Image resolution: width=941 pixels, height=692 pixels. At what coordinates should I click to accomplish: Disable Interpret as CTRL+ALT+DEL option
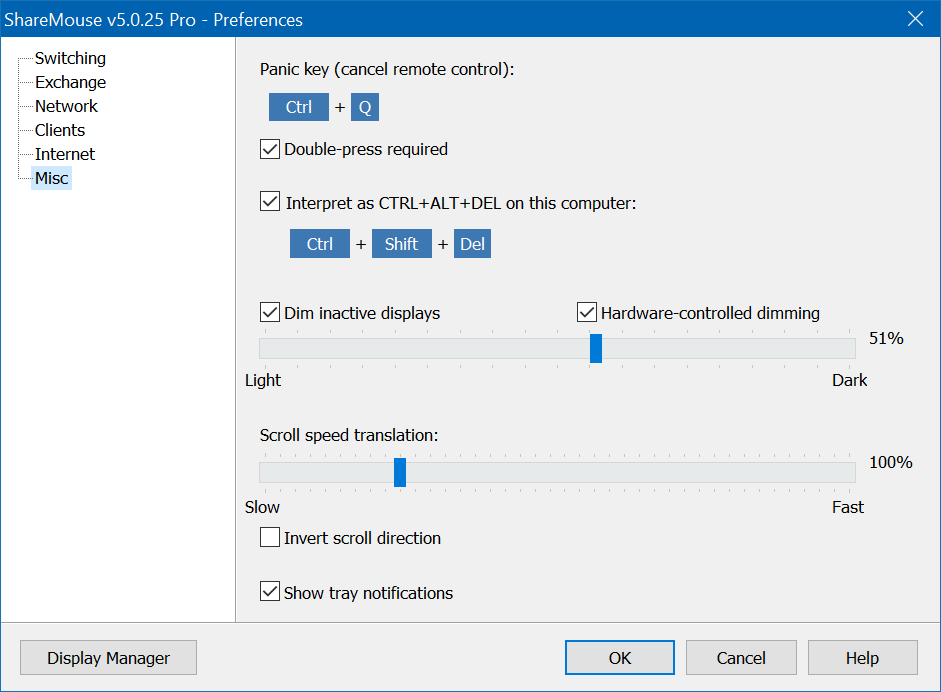[269, 202]
